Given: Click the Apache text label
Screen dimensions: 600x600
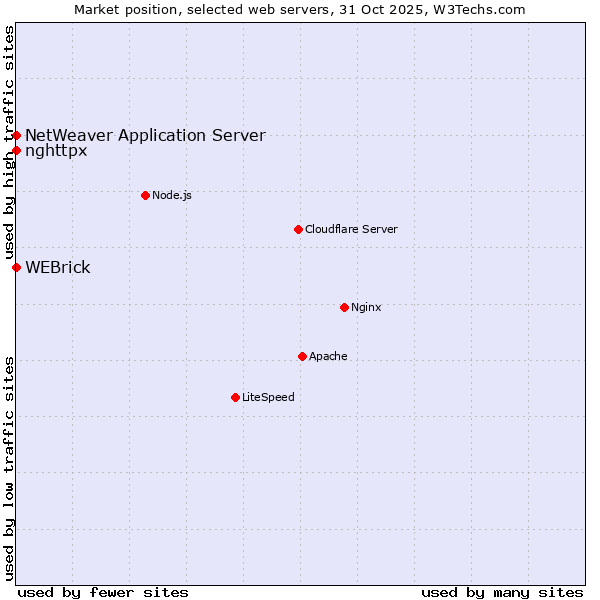Looking at the screenshot, I should 328,356.
